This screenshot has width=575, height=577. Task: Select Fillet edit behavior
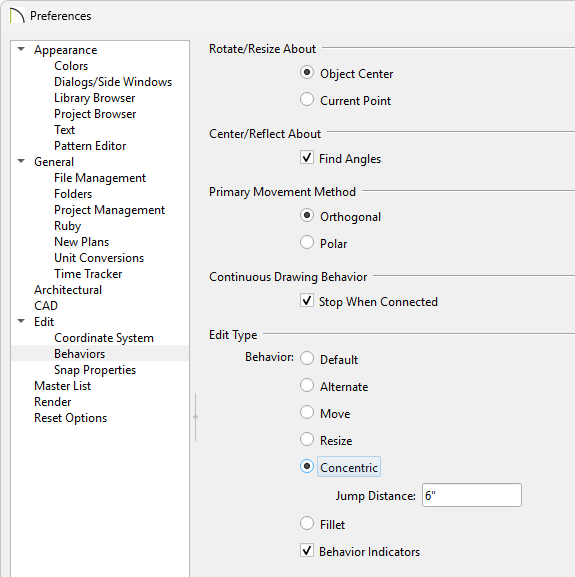[307, 523]
